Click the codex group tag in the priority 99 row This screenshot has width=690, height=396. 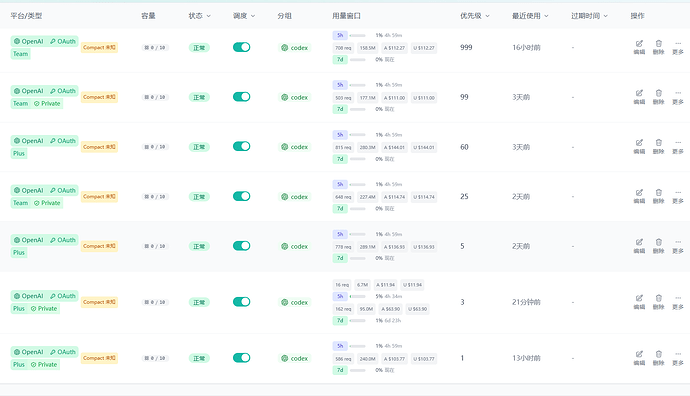click(295, 97)
